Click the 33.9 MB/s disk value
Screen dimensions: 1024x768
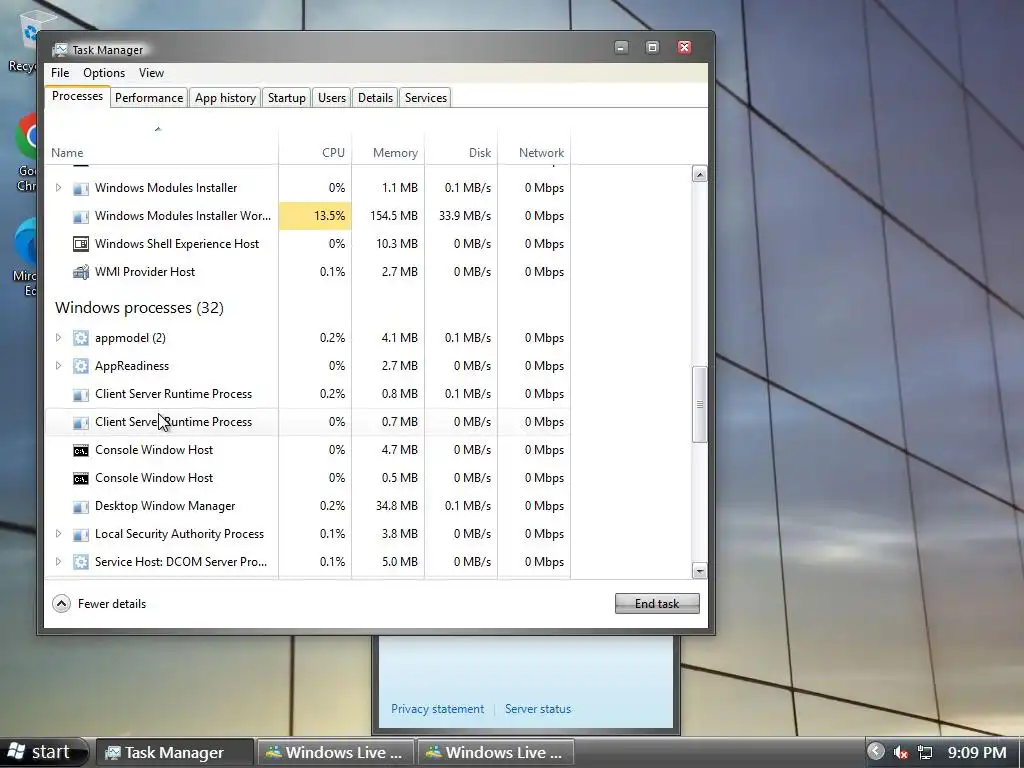(x=464, y=216)
